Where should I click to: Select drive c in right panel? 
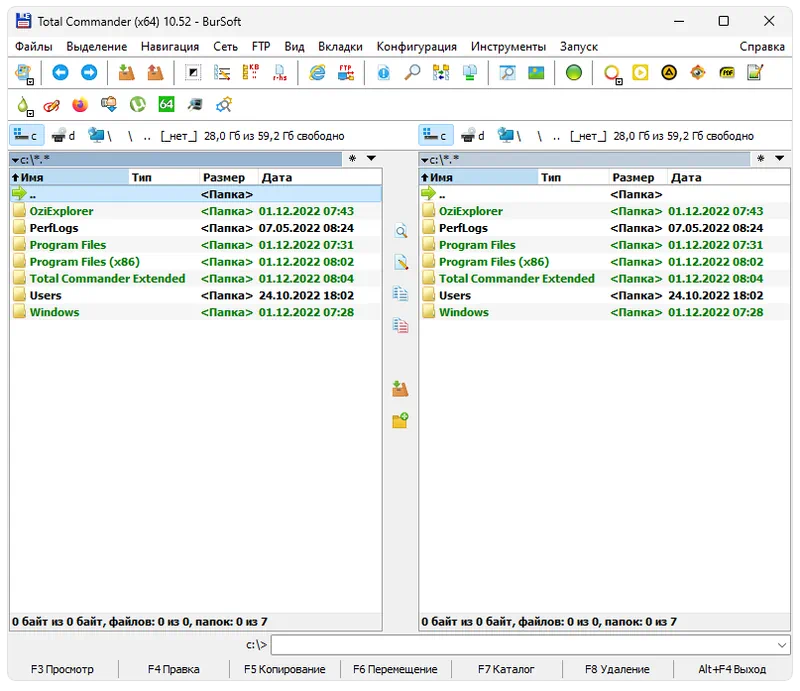(436, 136)
